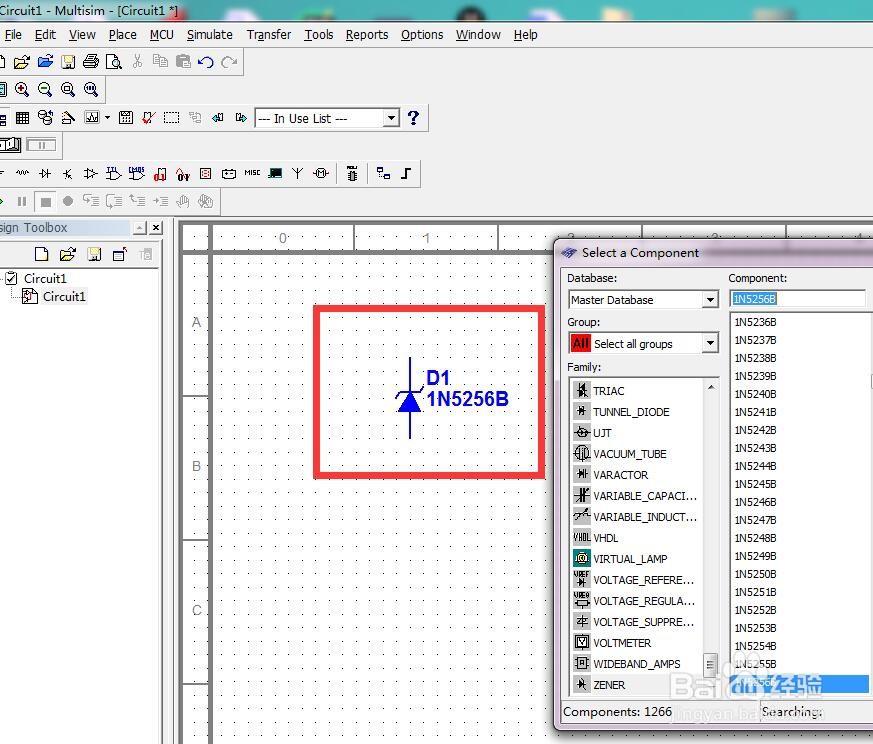This screenshot has width=873, height=744.
Task: Click Family list scroll up arrow
Action: click(711, 386)
